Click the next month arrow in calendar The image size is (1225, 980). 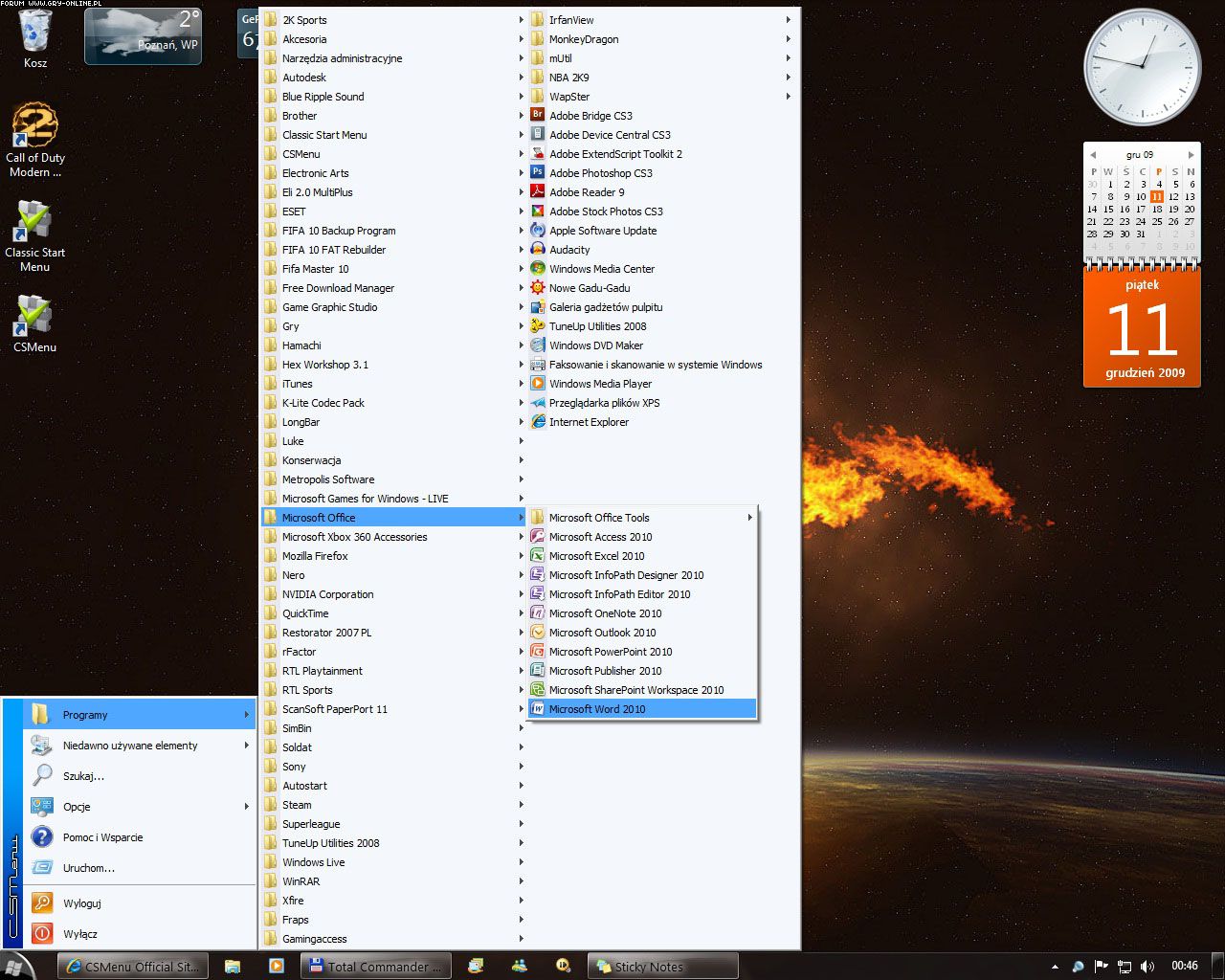coord(1191,154)
